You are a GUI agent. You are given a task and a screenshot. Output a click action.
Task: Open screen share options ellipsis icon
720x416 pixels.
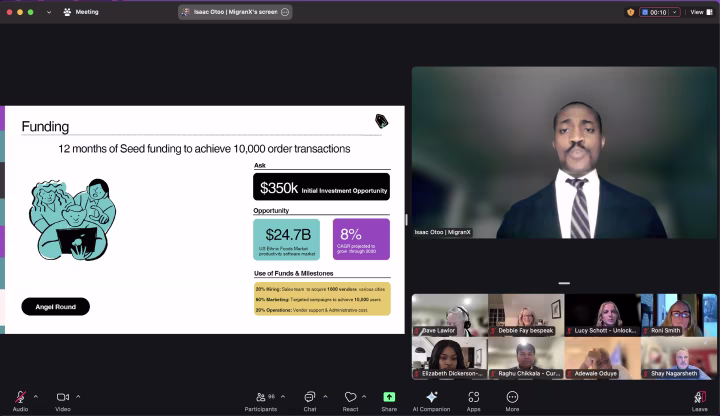[x=285, y=12]
